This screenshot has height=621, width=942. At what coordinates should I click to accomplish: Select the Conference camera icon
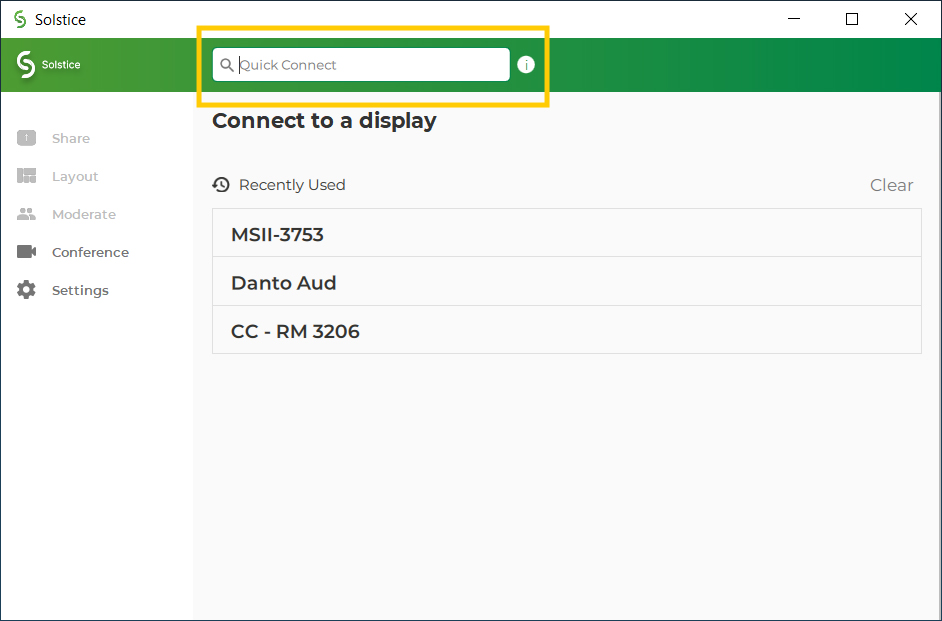pyautogui.click(x=25, y=252)
